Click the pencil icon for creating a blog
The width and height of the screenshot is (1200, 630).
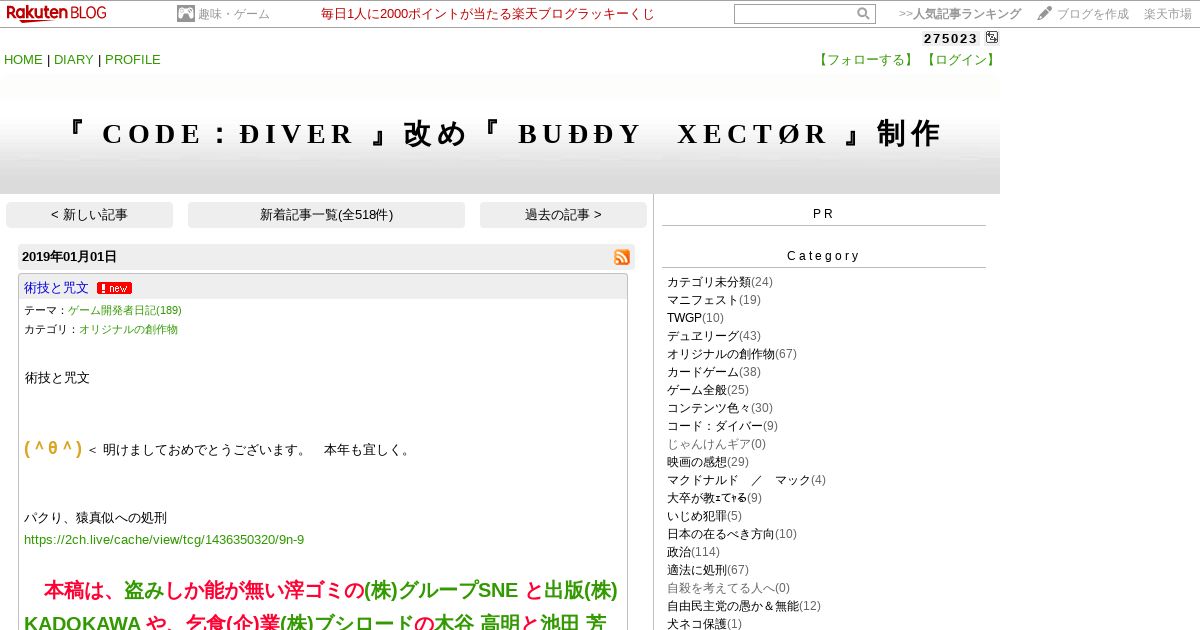pyautogui.click(x=1045, y=13)
